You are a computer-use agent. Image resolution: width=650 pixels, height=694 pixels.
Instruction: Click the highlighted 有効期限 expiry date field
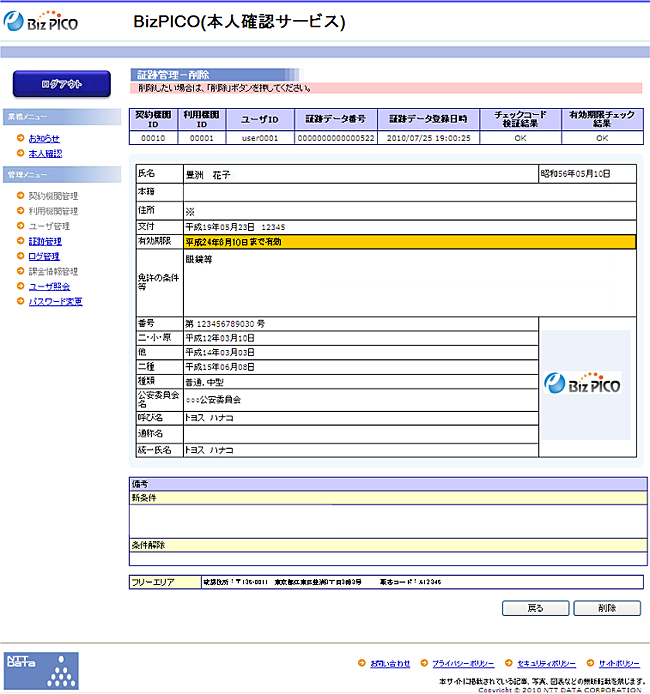[x=409, y=242]
